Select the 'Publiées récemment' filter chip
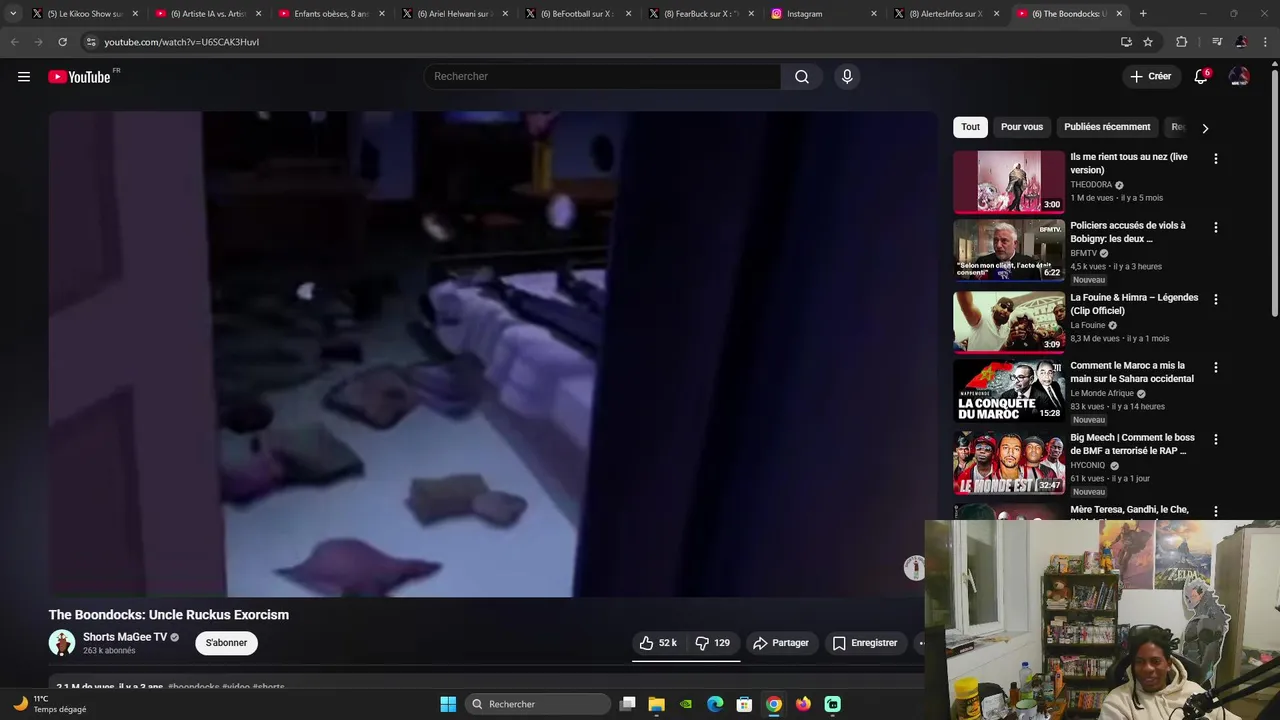Image resolution: width=1280 pixels, height=720 pixels. pyautogui.click(x=1107, y=127)
